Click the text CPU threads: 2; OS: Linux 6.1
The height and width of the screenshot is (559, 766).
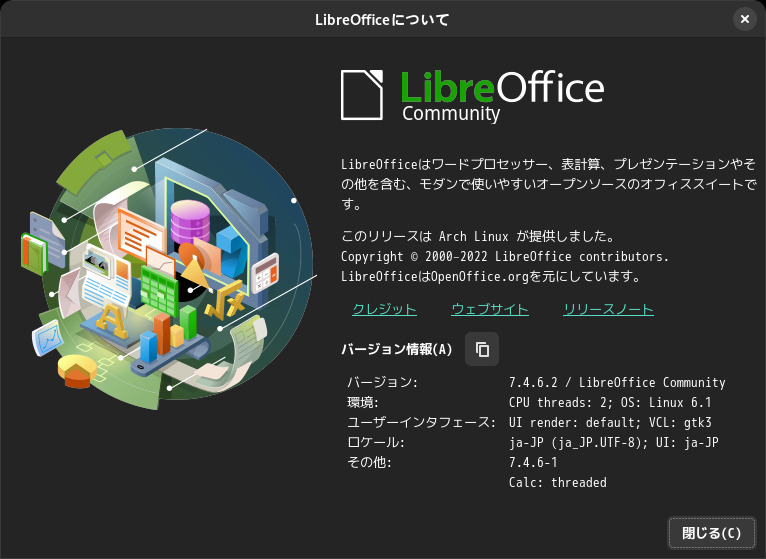[610, 402]
